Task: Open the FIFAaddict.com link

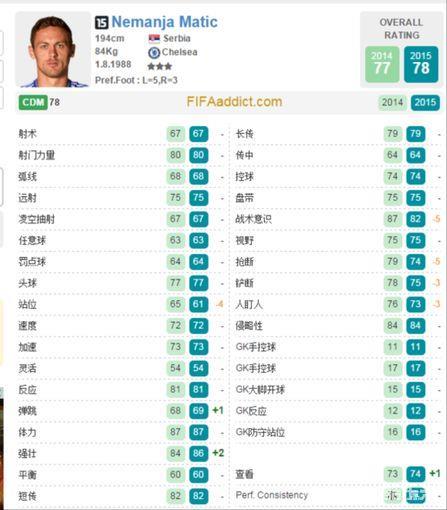Action: [x=234, y=102]
